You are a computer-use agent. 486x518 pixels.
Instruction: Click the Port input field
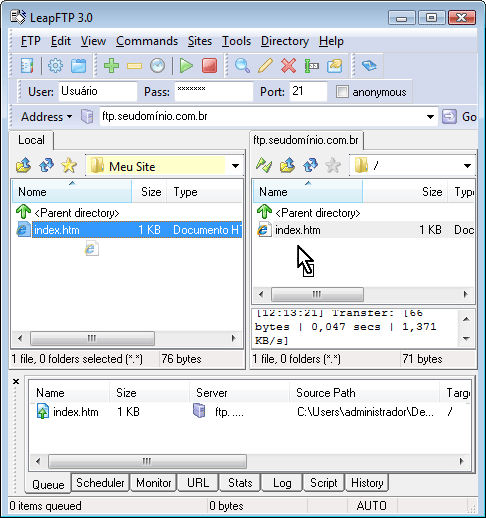[308, 91]
